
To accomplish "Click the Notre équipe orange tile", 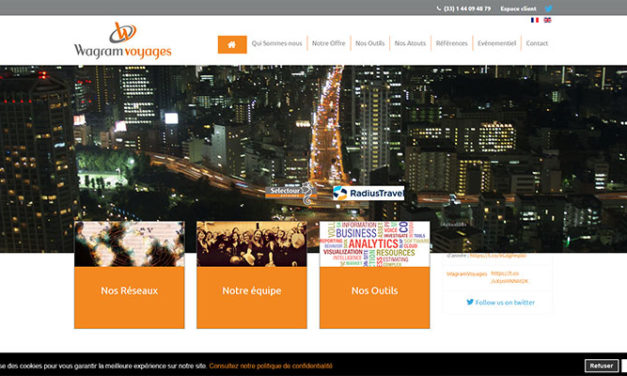I will [252, 298].
